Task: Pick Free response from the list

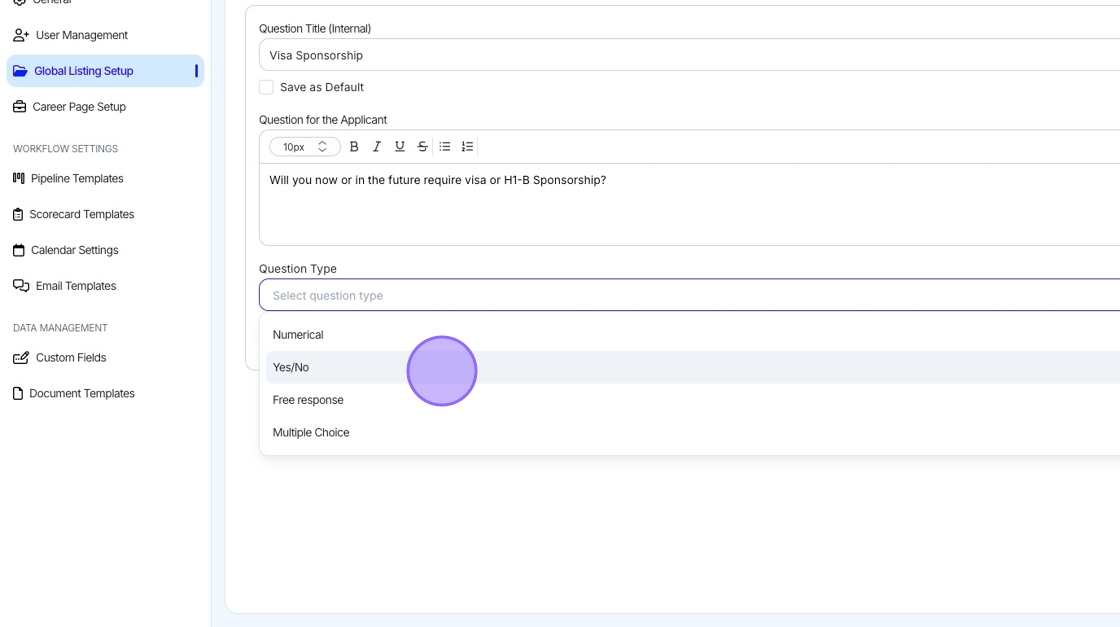Action: 308,400
